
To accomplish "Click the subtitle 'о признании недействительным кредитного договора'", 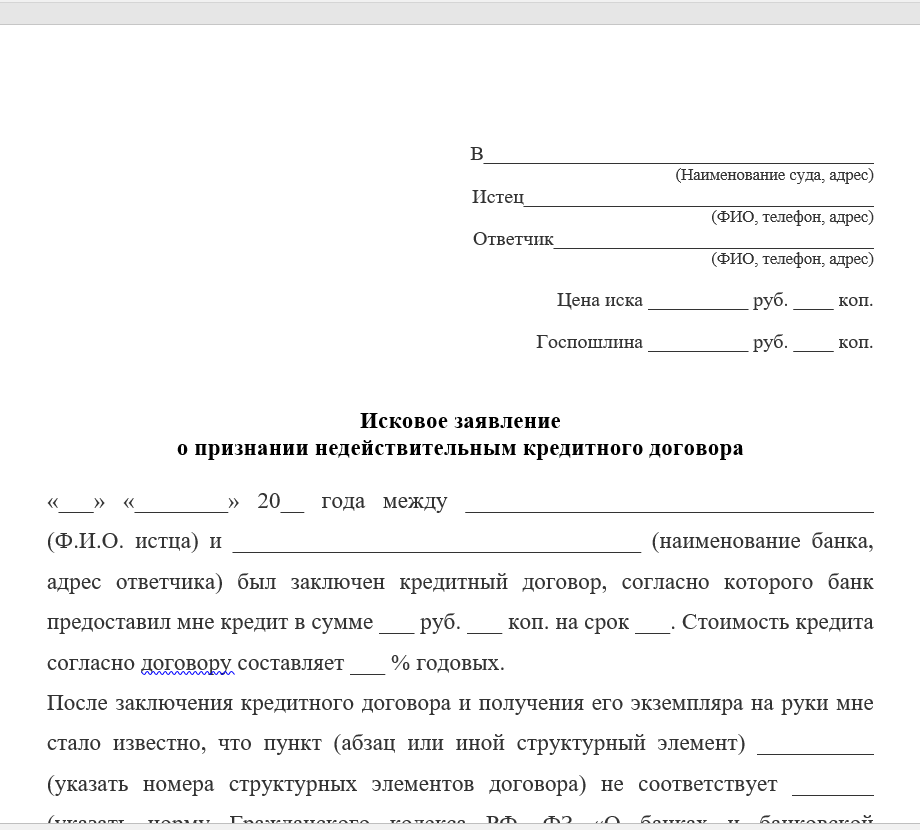I will click(460, 448).
